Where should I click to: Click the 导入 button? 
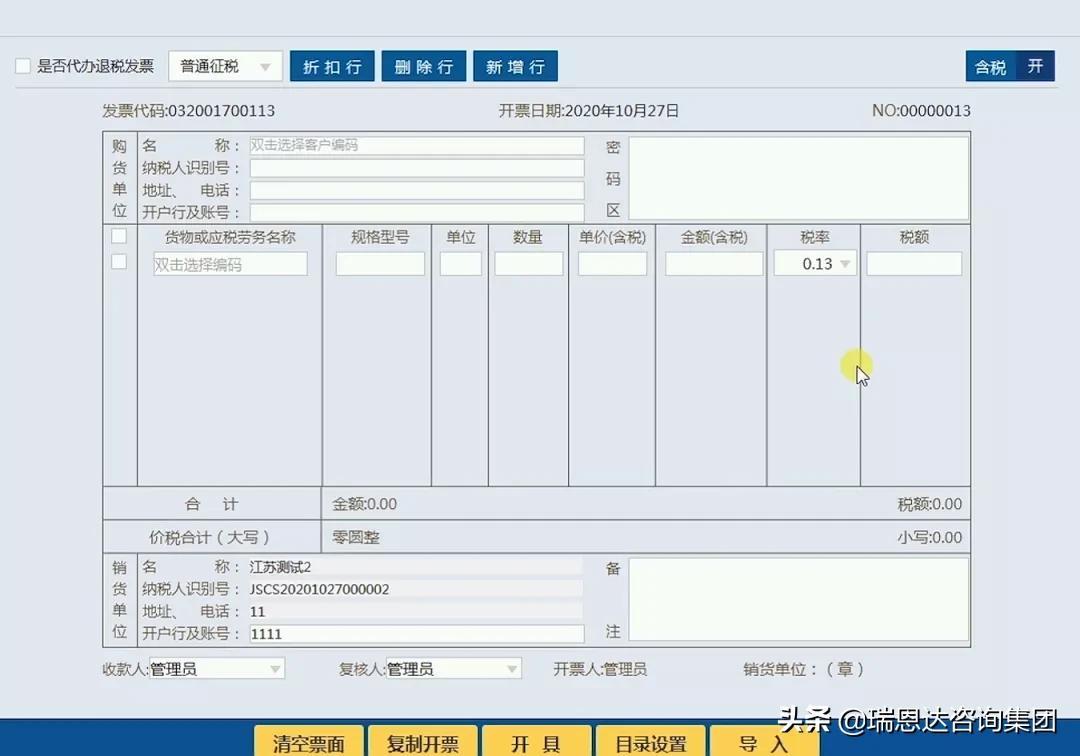tap(765, 742)
